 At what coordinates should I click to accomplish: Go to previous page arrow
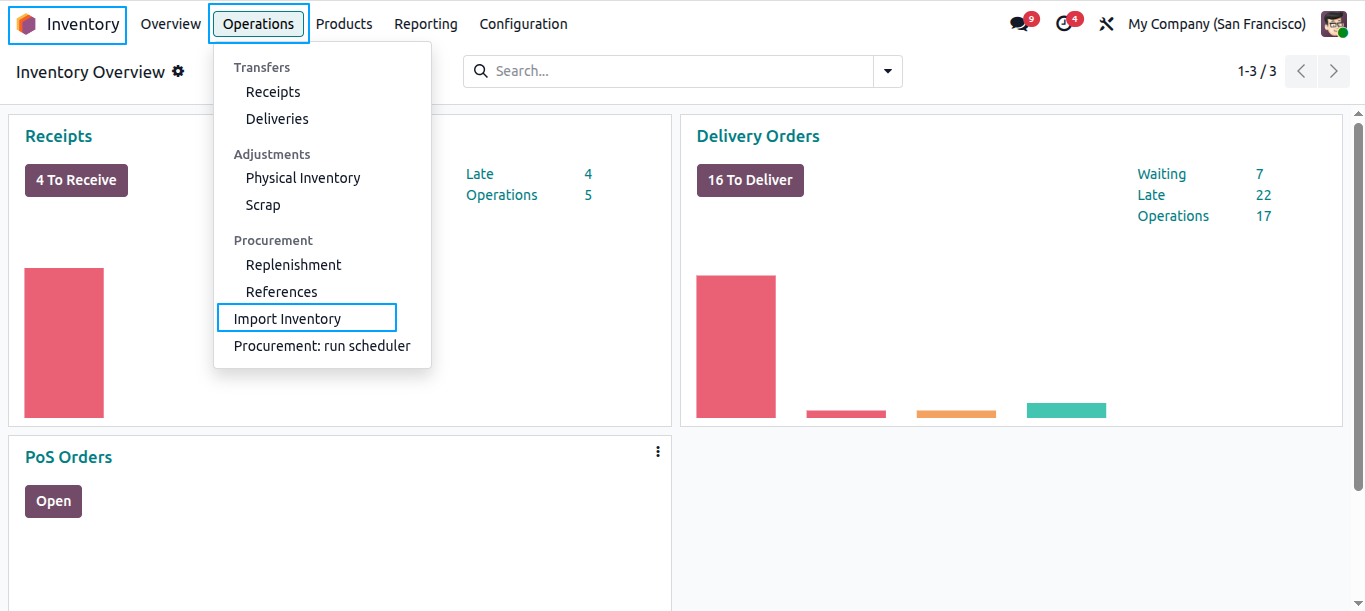point(1301,72)
